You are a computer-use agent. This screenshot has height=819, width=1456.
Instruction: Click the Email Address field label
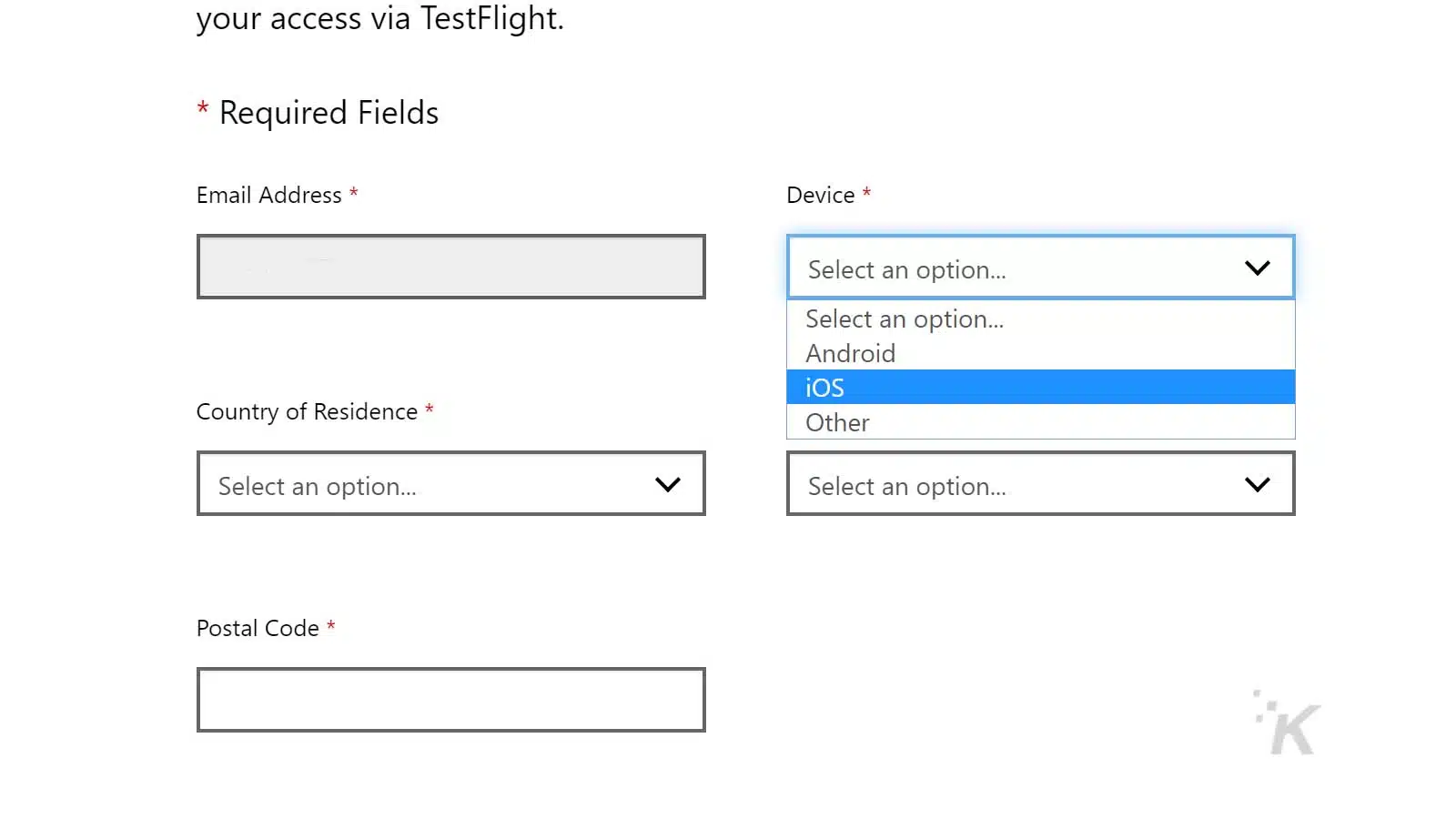pyautogui.click(x=268, y=196)
